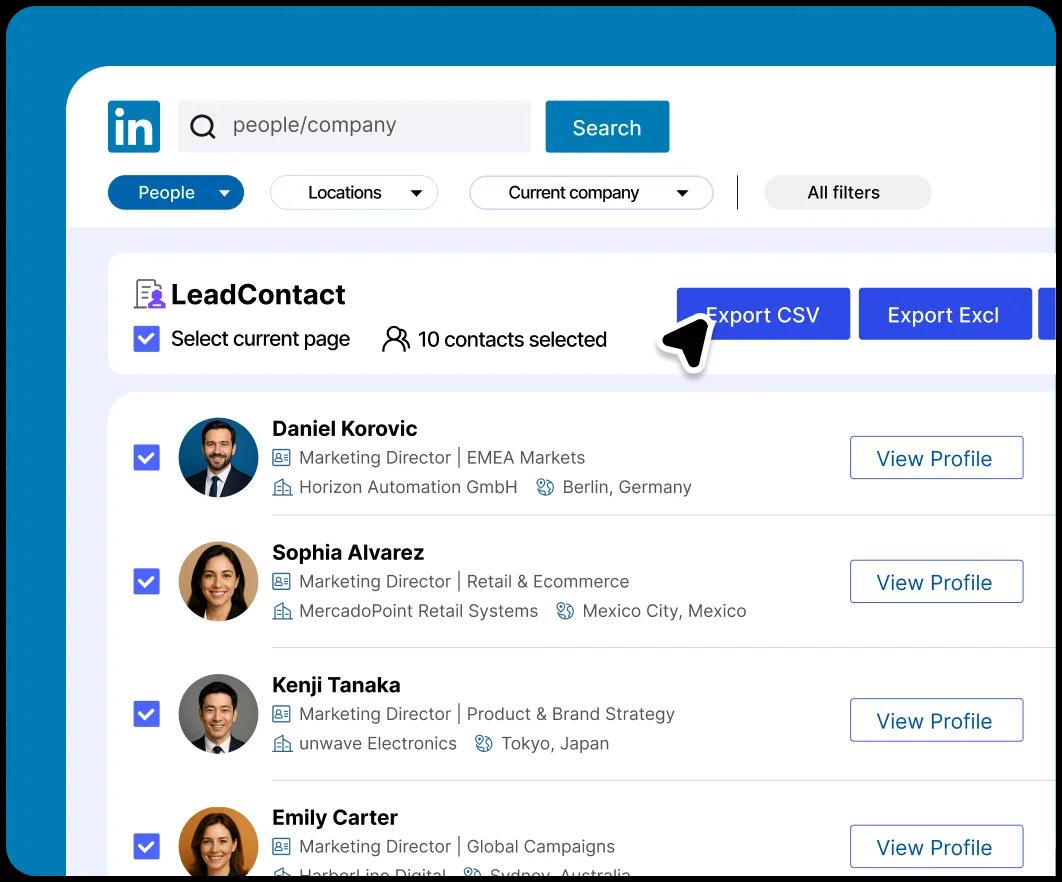Click 'Berlin, Germany' location text
Screen dimensions: 1062x882
pos(627,487)
